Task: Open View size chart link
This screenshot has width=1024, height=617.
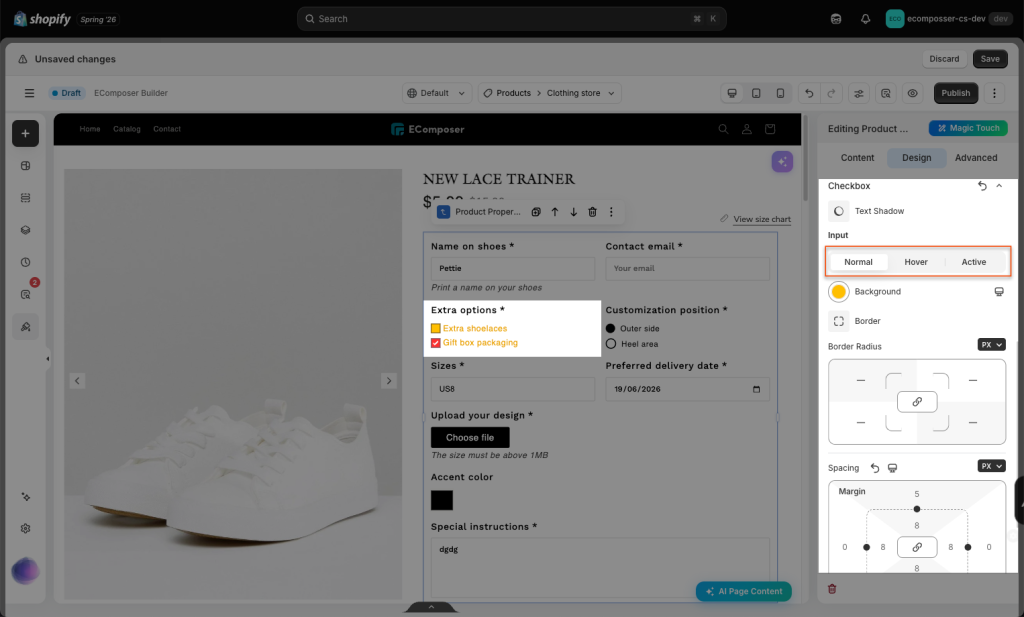Action: click(x=761, y=219)
